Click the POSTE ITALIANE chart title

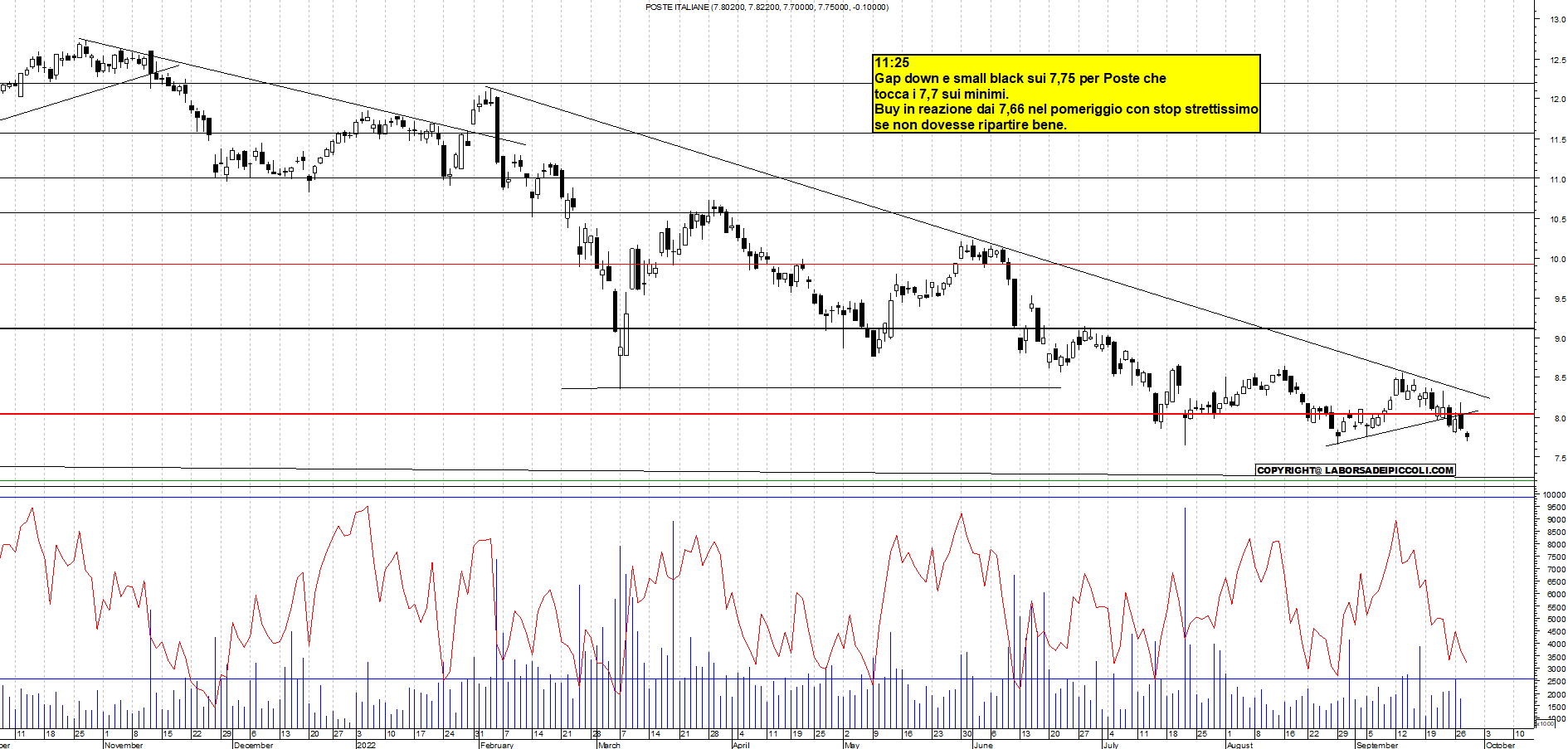point(767,7)
